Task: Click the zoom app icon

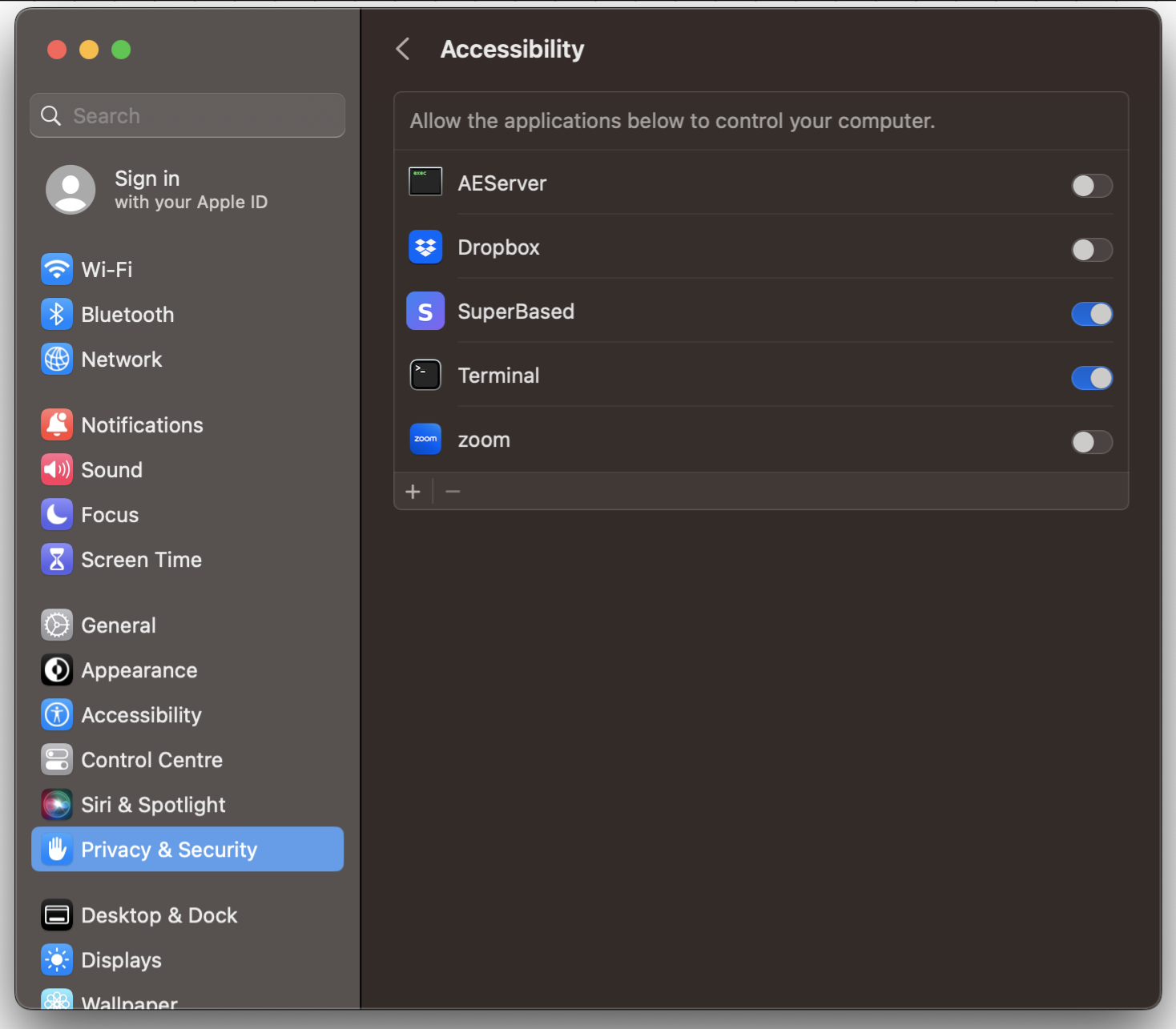Action: [x=425, y=439]
